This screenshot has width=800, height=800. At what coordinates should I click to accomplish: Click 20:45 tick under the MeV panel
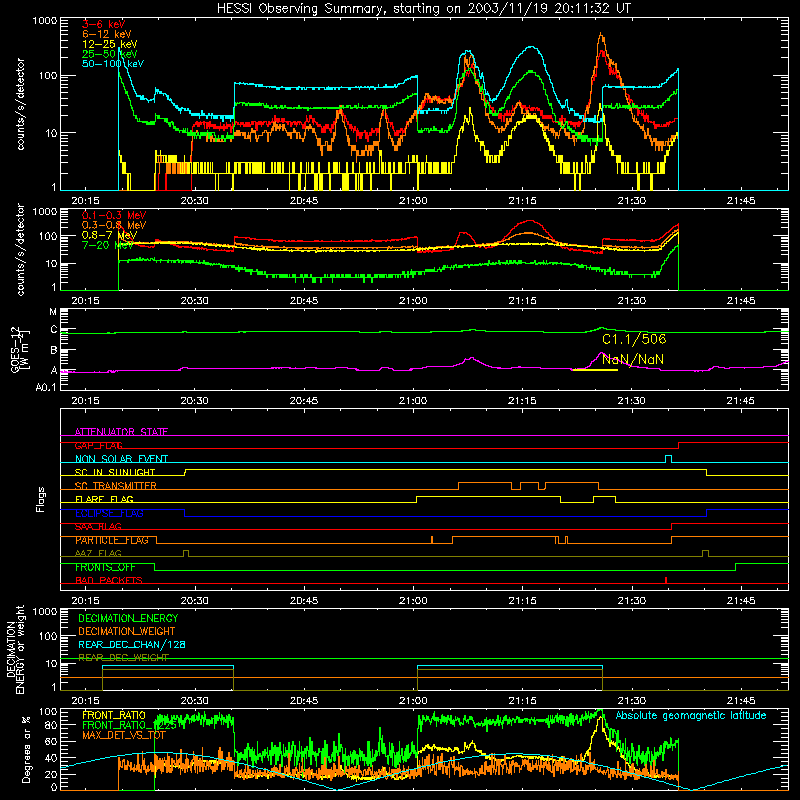pos(304,301)
